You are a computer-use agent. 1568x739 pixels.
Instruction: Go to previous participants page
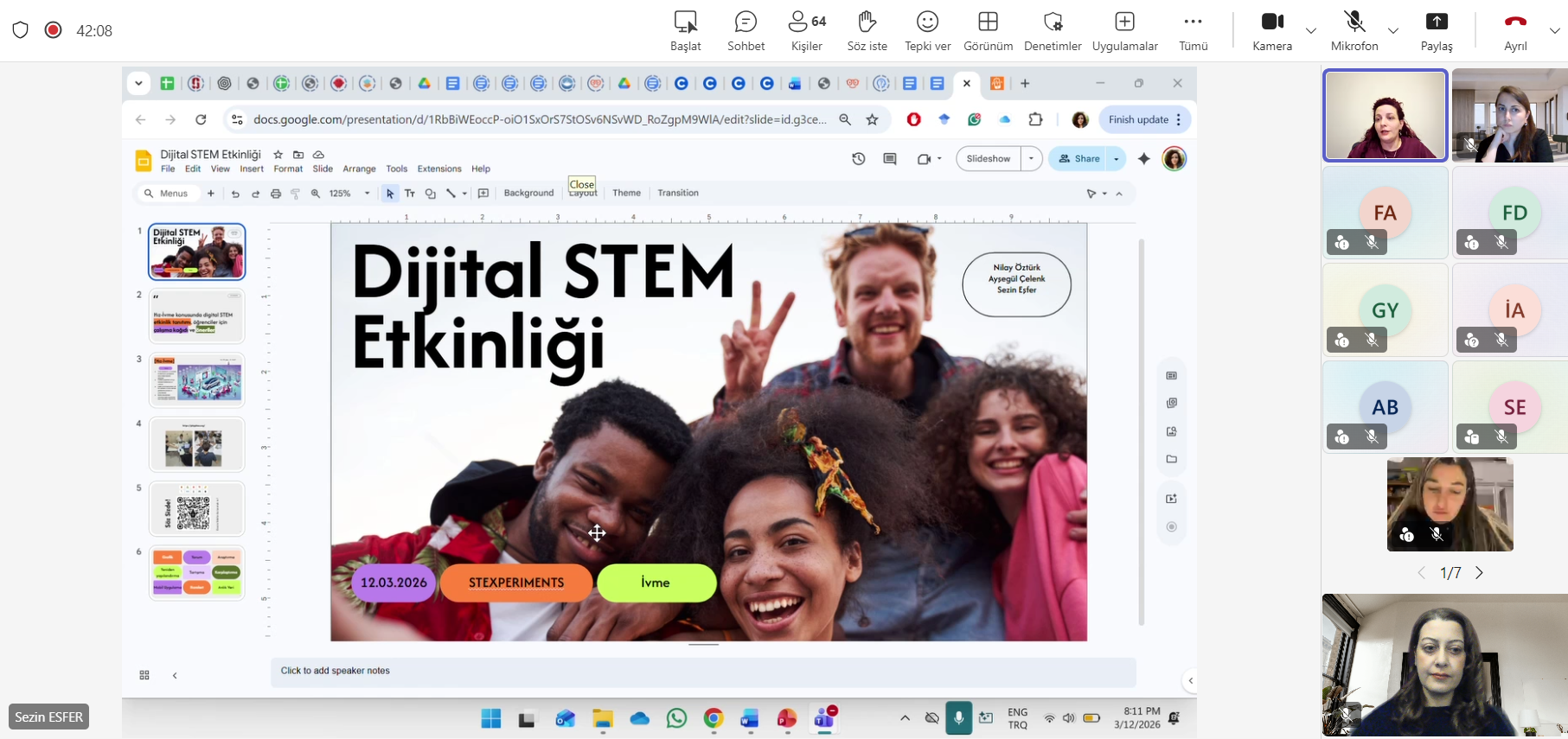1421,573
